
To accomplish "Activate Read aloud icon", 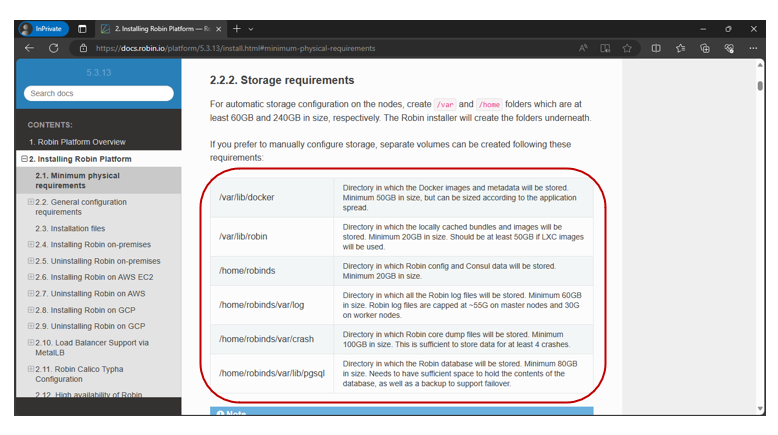I will (583, 48).
